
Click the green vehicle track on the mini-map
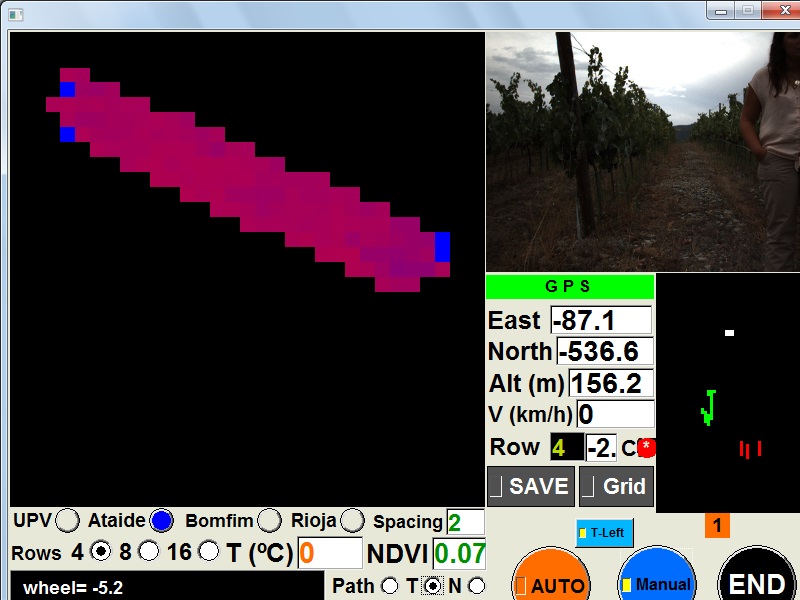pyautogui.click(x=709, y=407)
